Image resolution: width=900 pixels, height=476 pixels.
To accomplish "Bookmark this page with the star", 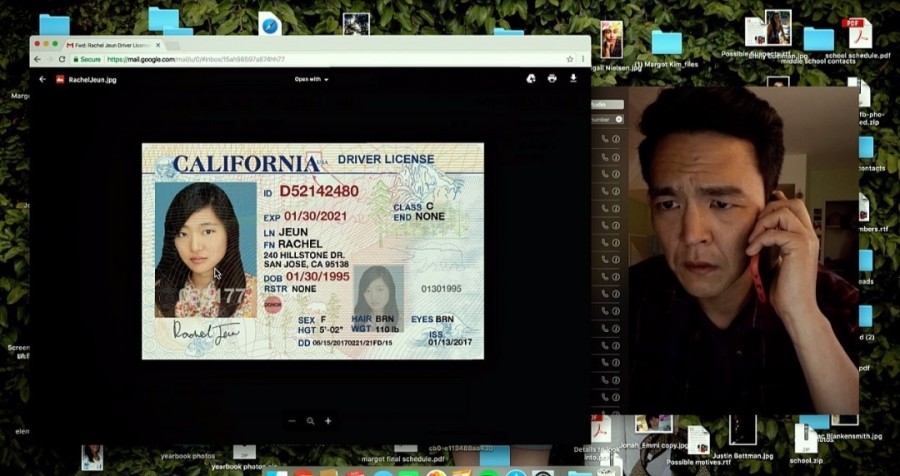I will 569,59.
